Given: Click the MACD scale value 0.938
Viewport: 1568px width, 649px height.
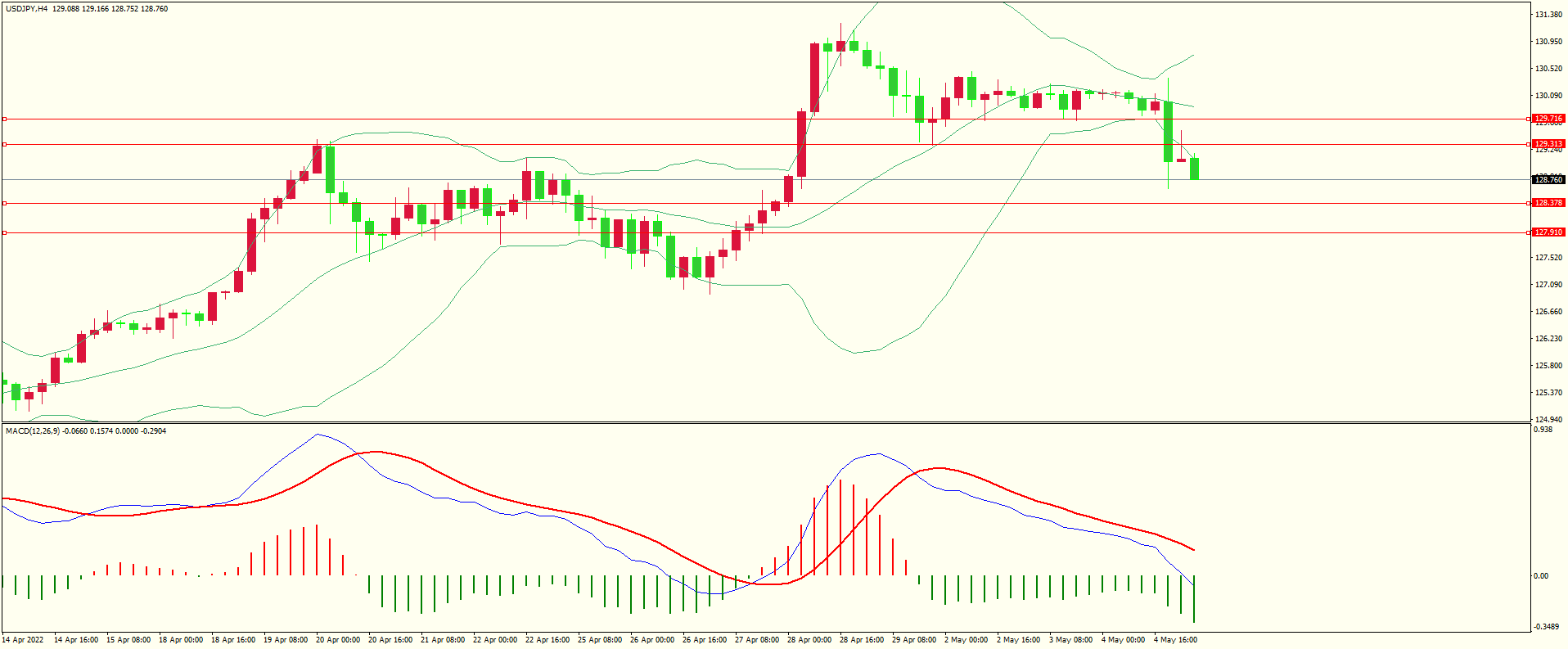Looking at the screenshot, I should [1543, 430].
